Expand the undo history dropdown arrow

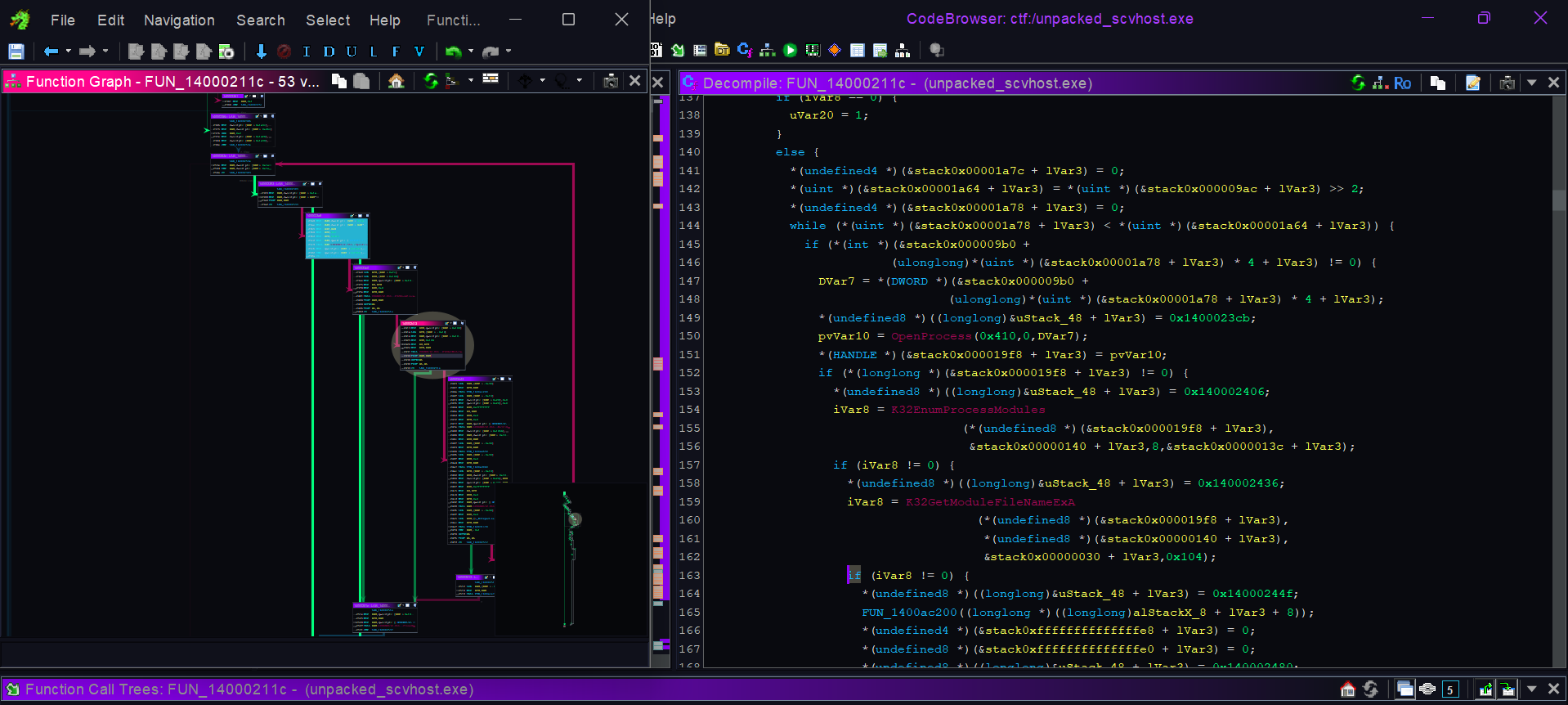[x=471, y=52]
